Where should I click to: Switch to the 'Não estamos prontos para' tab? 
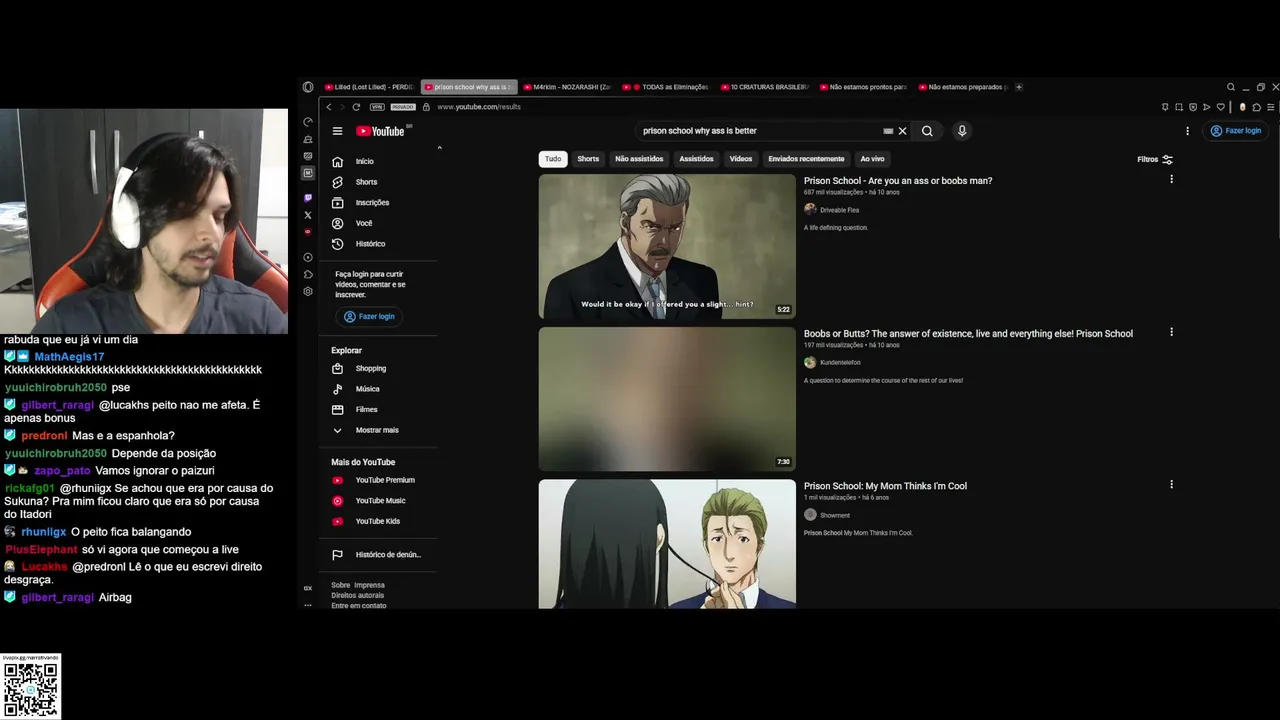(865, 87)
